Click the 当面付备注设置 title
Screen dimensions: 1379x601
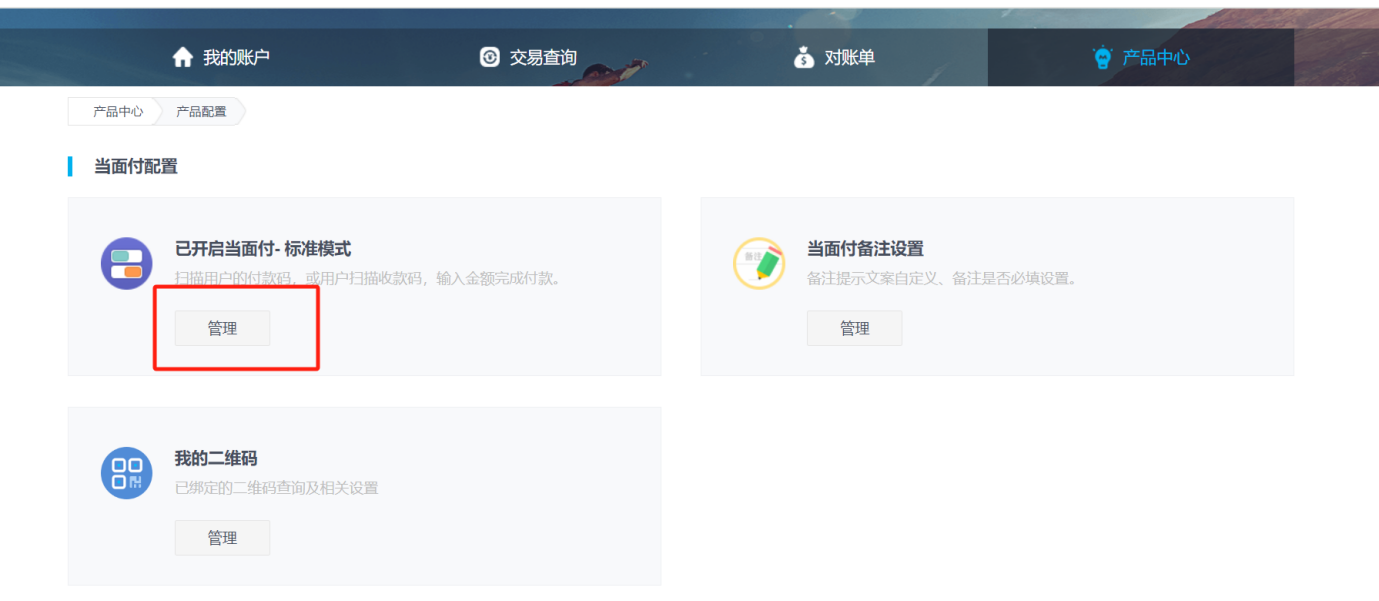(x=865, y=249)
